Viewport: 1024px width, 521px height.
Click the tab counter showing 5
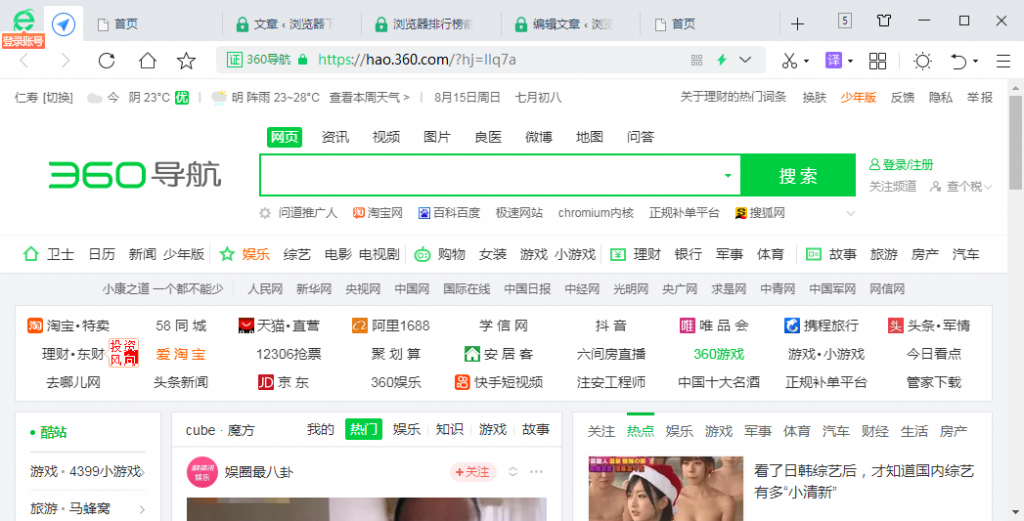844,22
